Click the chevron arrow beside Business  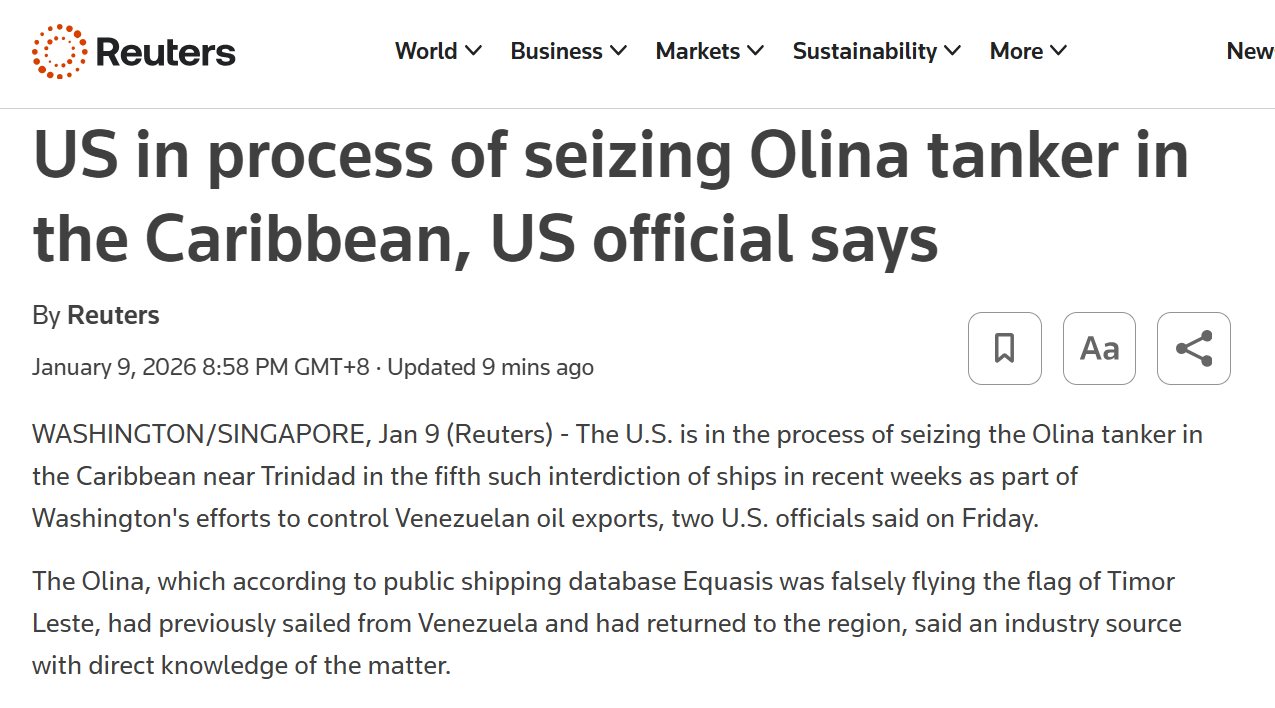point(619,51)
